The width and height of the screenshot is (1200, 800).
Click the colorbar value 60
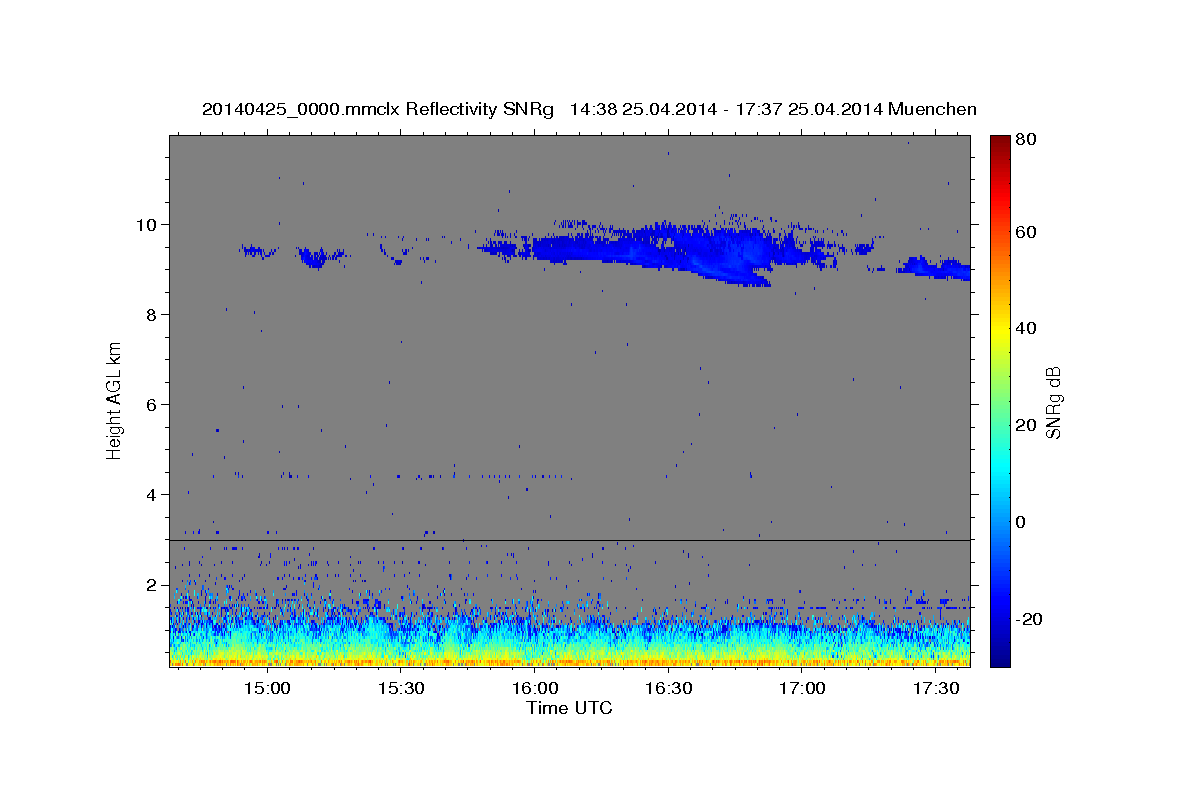point(1028,232)
